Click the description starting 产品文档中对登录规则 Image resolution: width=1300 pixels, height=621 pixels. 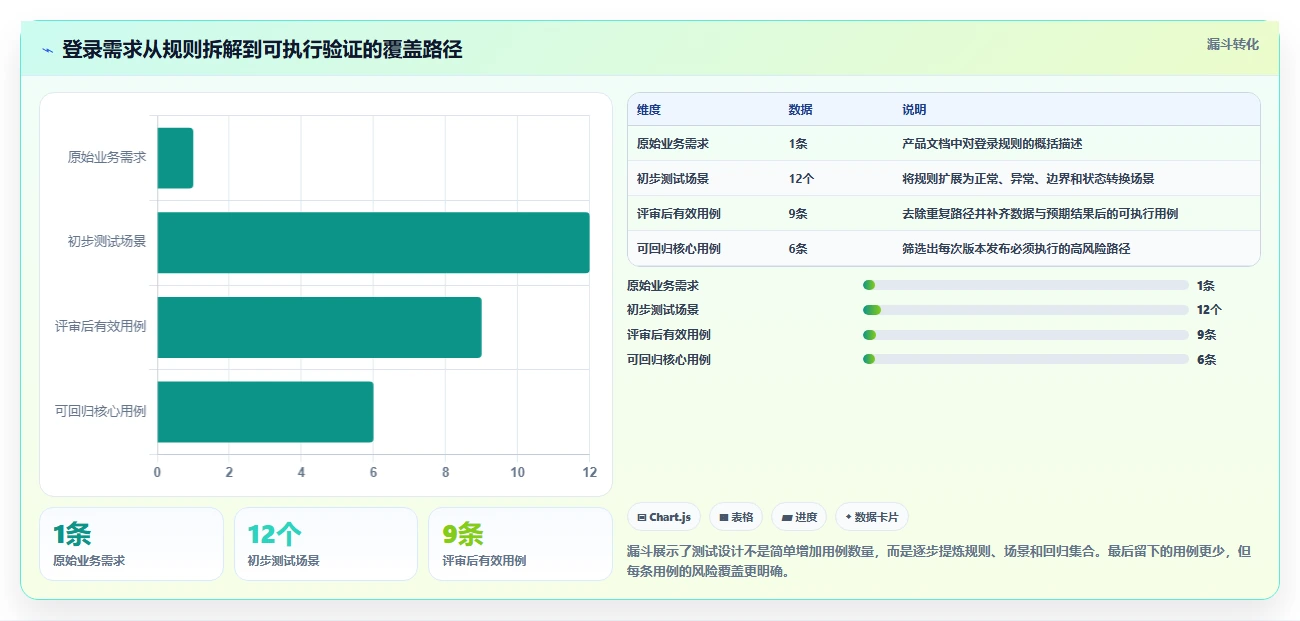coord(992,144)
